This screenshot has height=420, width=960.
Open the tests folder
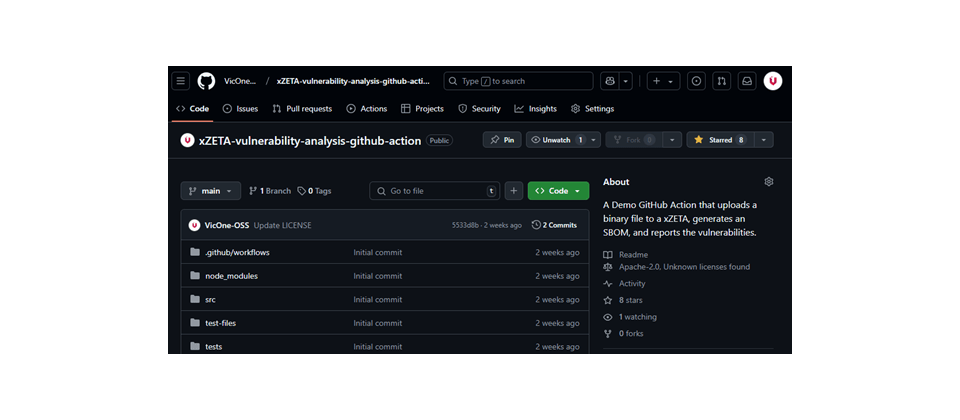click(214, 347)
